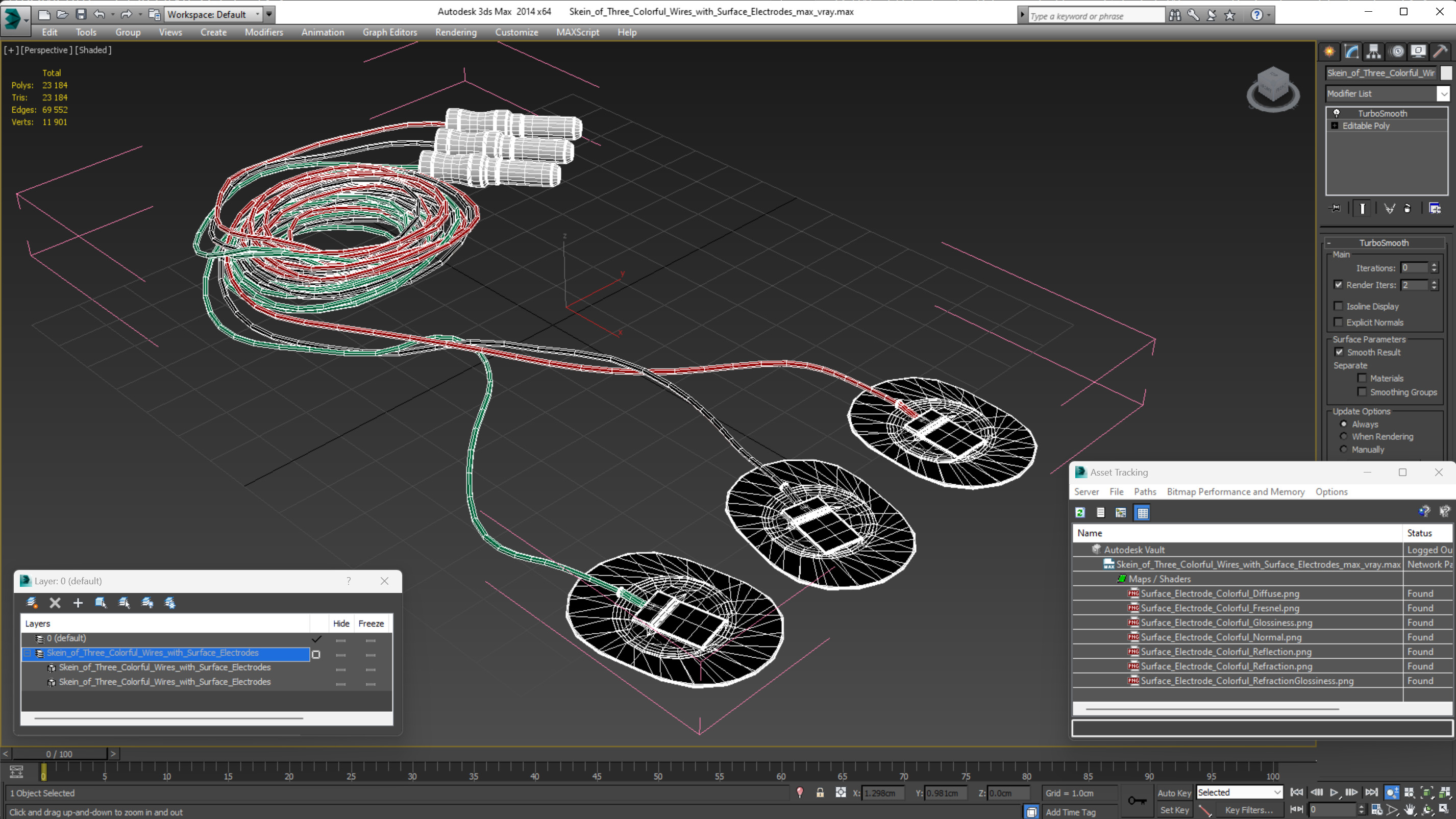Click the Save File disk icon

pos(81,14)
